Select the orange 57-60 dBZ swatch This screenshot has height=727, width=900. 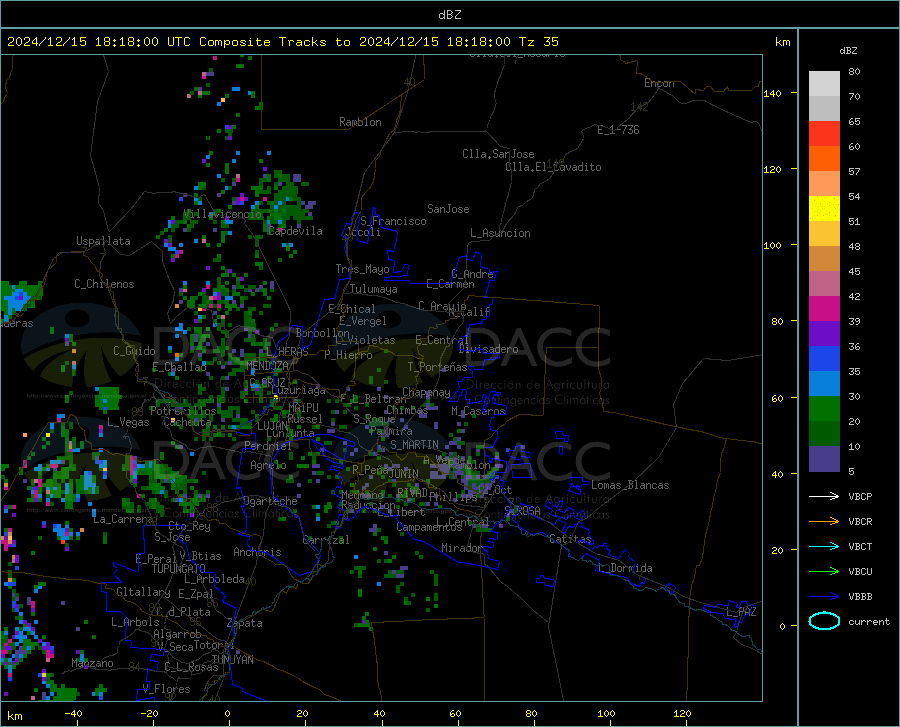824,159
